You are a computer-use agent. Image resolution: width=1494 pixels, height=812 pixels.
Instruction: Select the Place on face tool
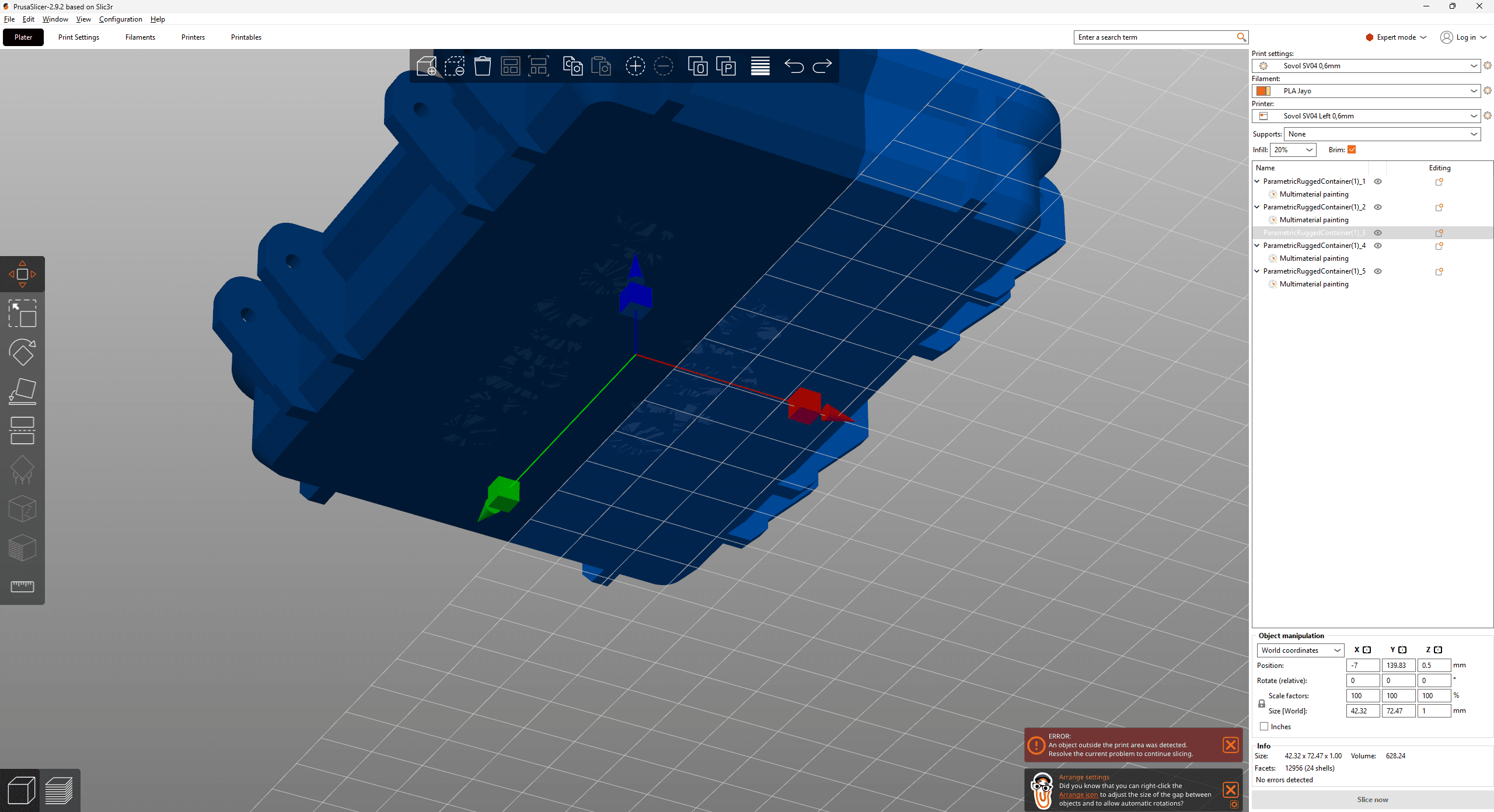click(22, 391)
